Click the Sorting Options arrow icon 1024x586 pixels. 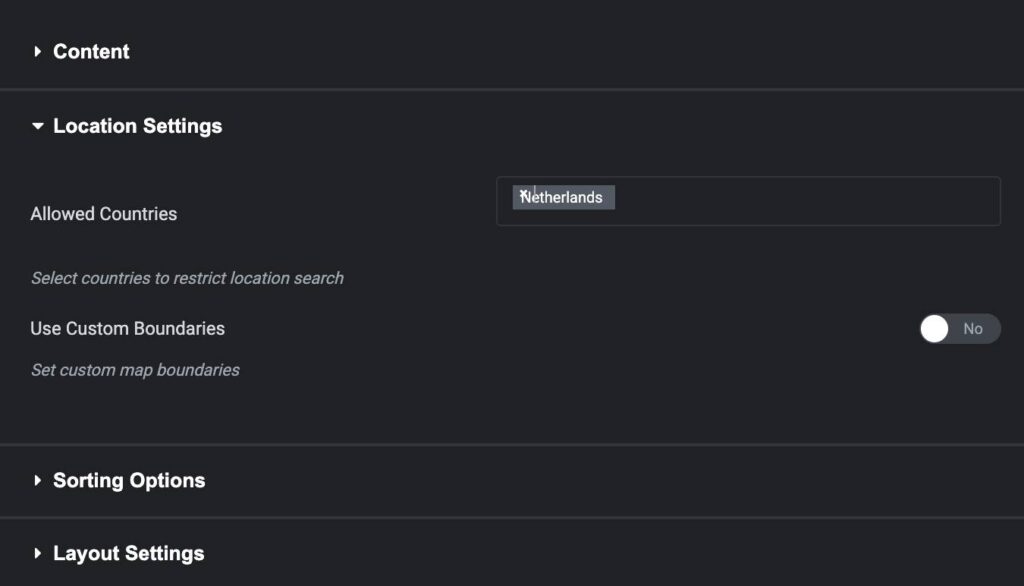click(38, 481)
